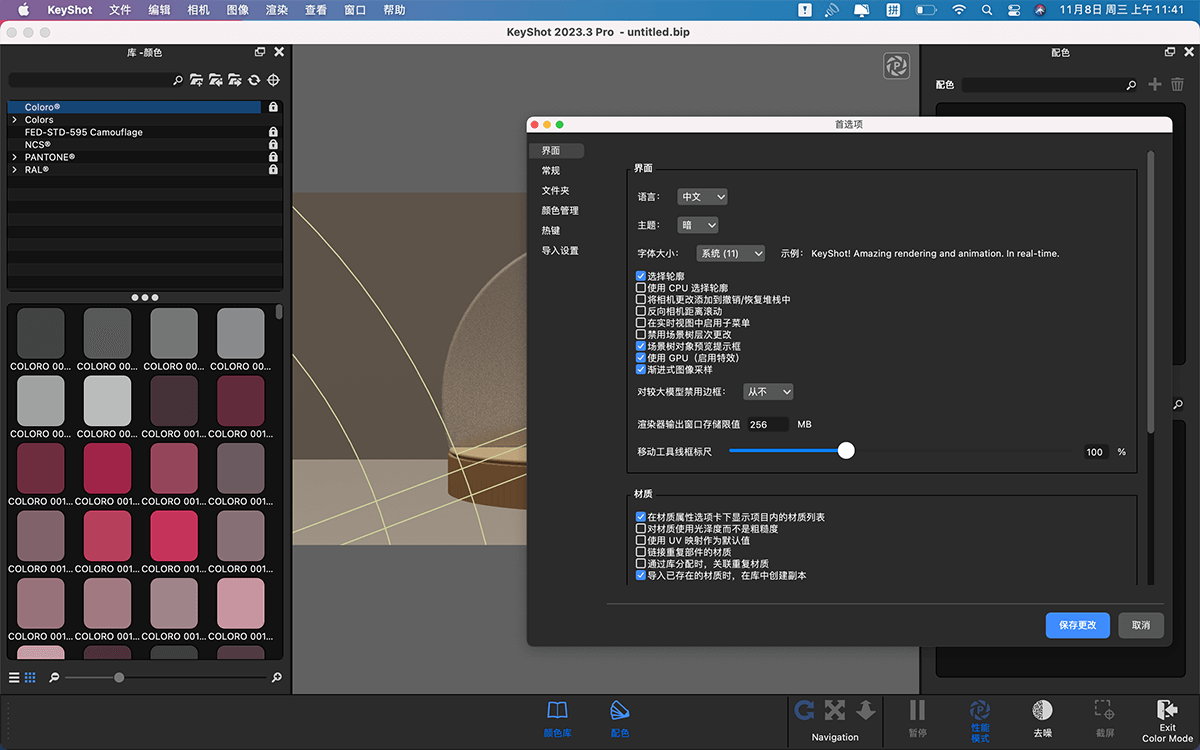
Task: Click 保存更改 button
Action: 1078,625
